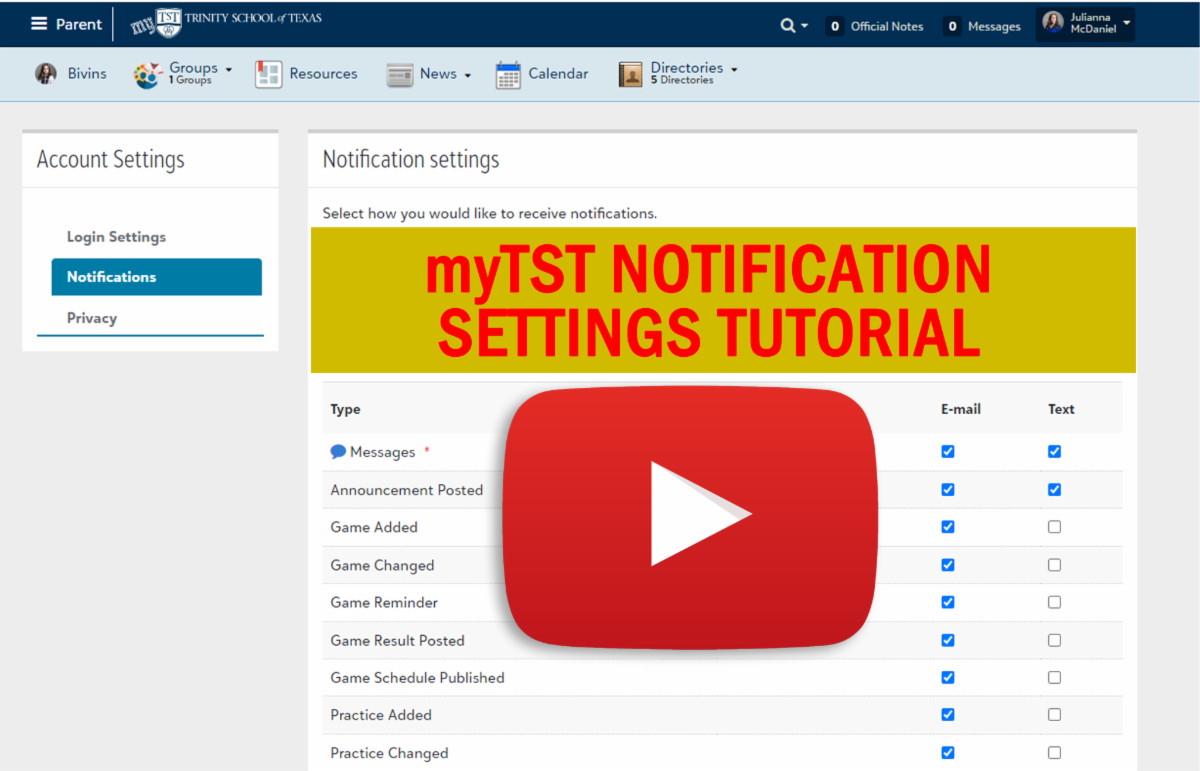This screenshot has width=1200, height=771.
Task: Click the "Game Result Posted" row label
Action: 398,640
